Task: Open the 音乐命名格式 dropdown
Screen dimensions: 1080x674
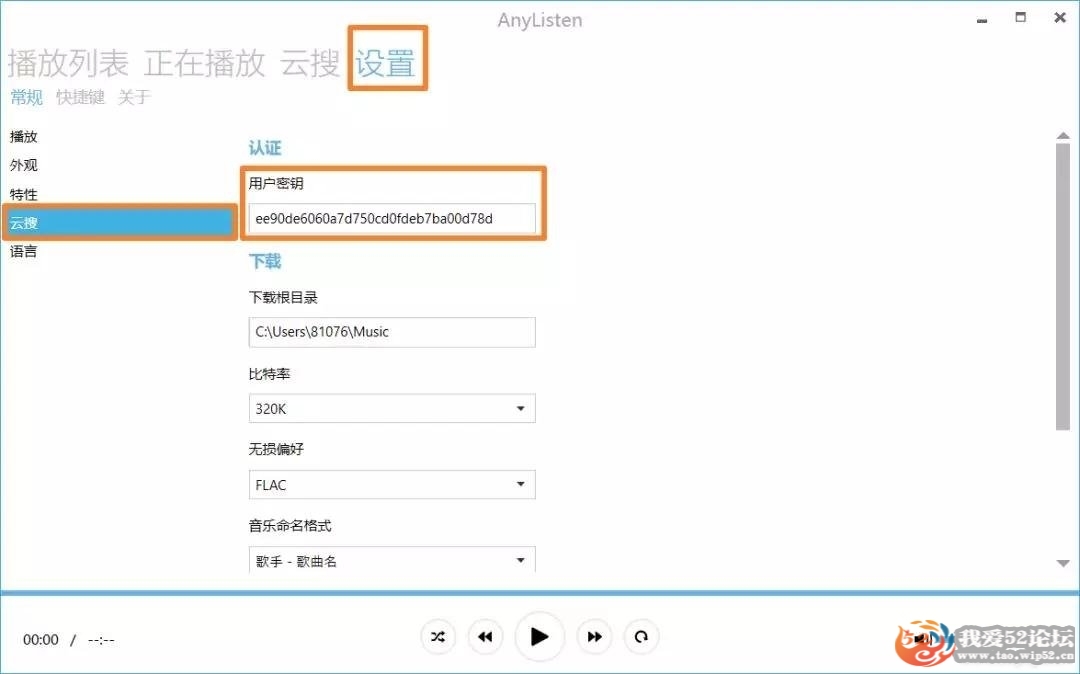Action: coord(392,560)
